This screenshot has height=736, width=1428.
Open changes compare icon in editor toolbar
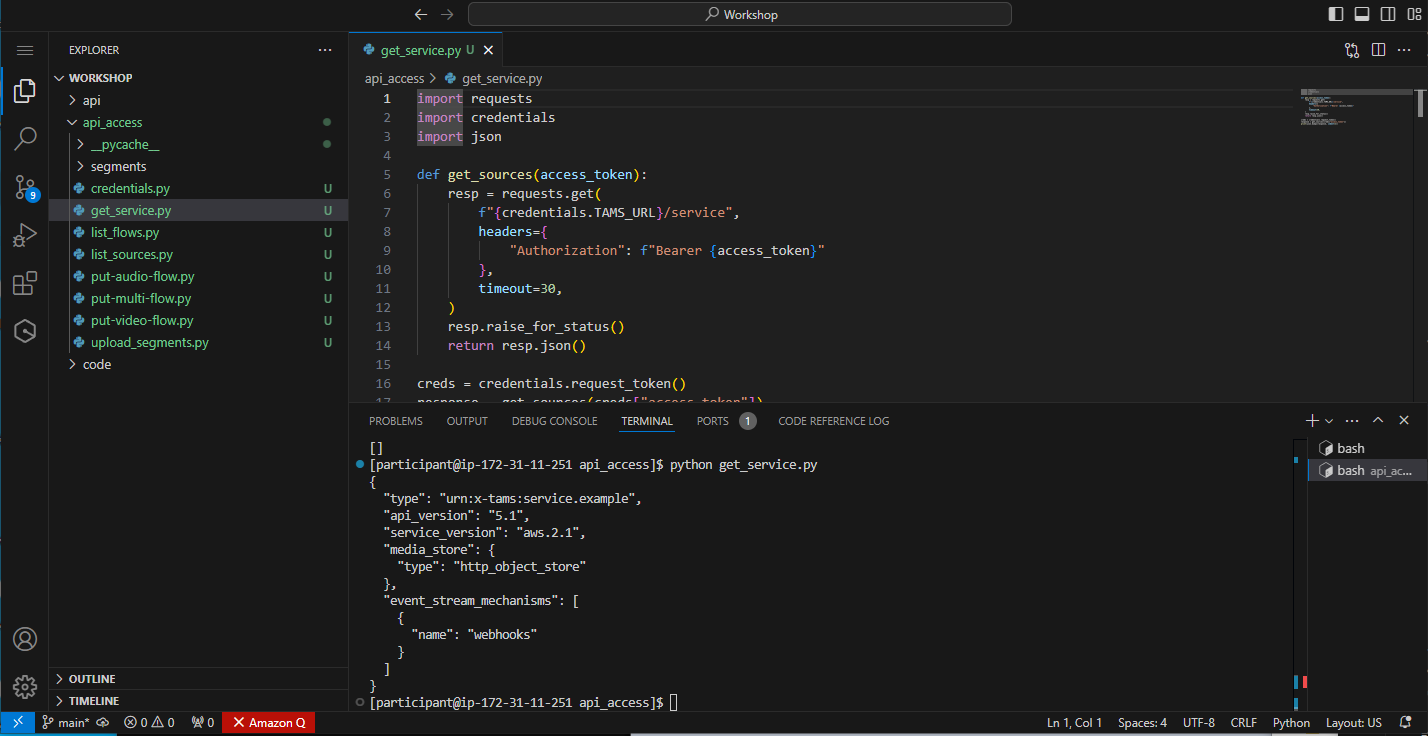(x=1352, y=50)
